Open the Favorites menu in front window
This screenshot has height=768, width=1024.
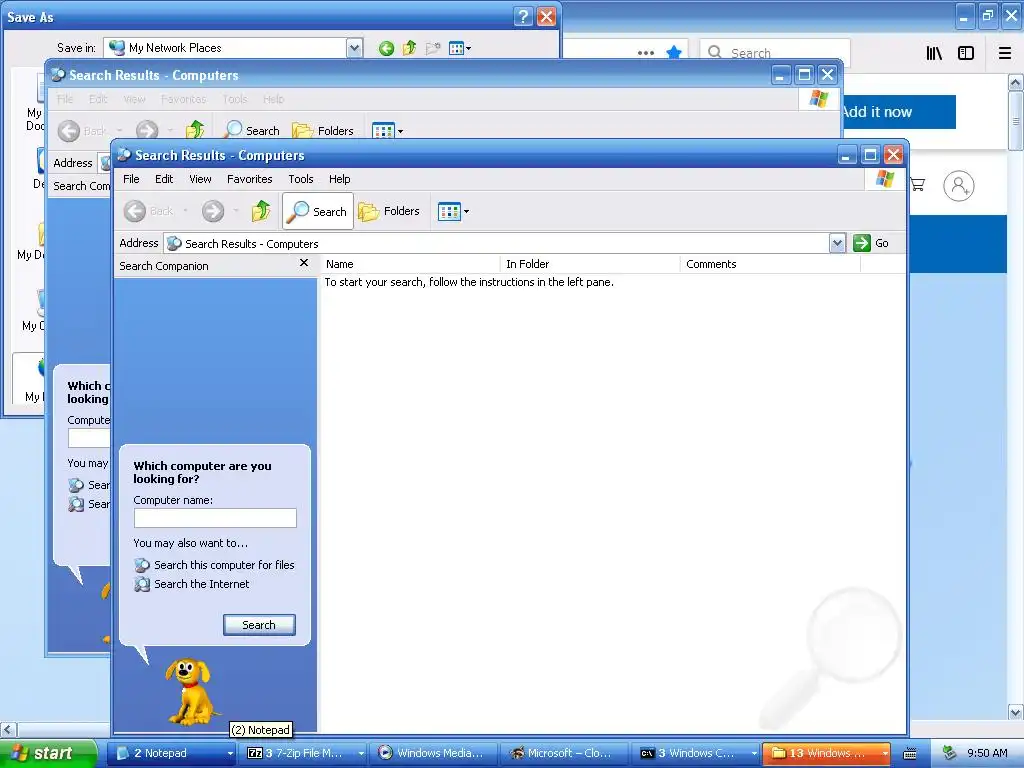tap(249, 179)
